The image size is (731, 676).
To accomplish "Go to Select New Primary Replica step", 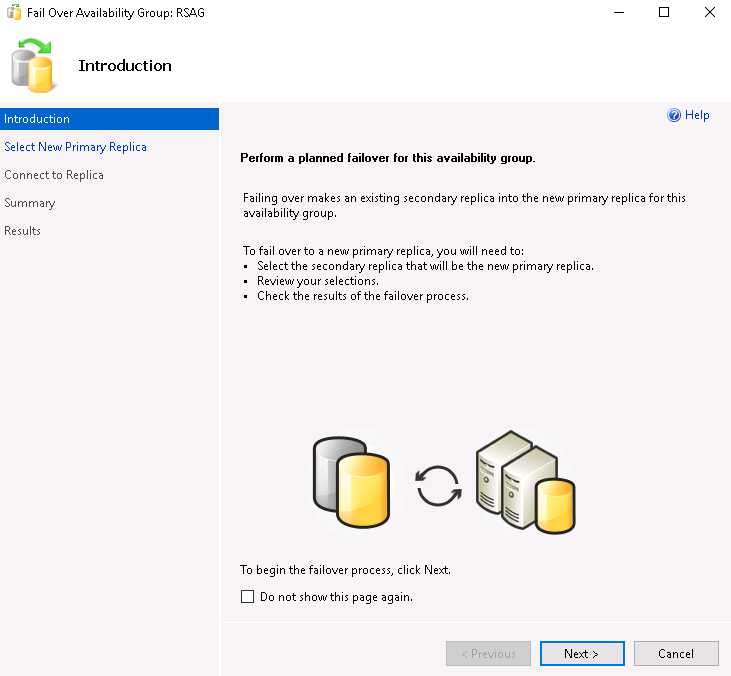I will tap(76, 147).
